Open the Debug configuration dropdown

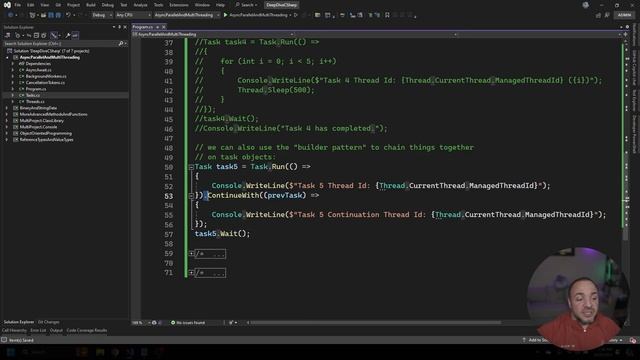(x=102, y=15)
